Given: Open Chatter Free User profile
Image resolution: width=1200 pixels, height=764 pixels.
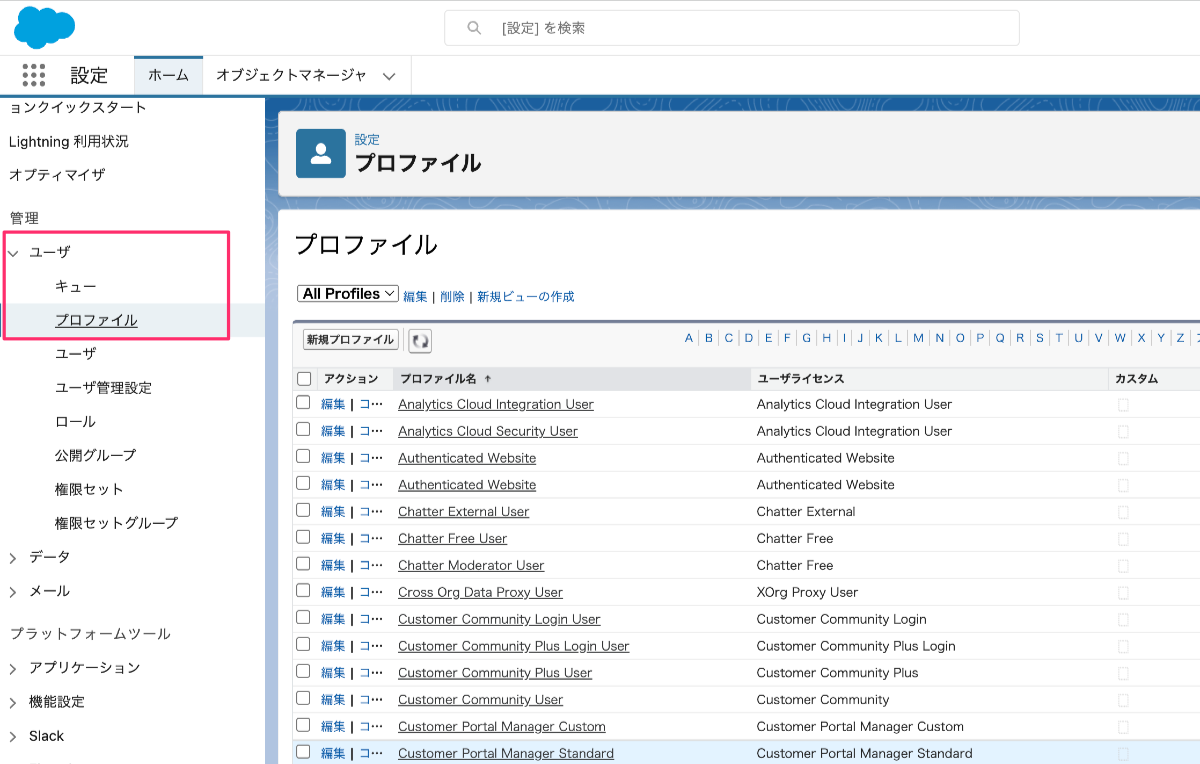Looking at the screenshot, I should tap(453, 538).
